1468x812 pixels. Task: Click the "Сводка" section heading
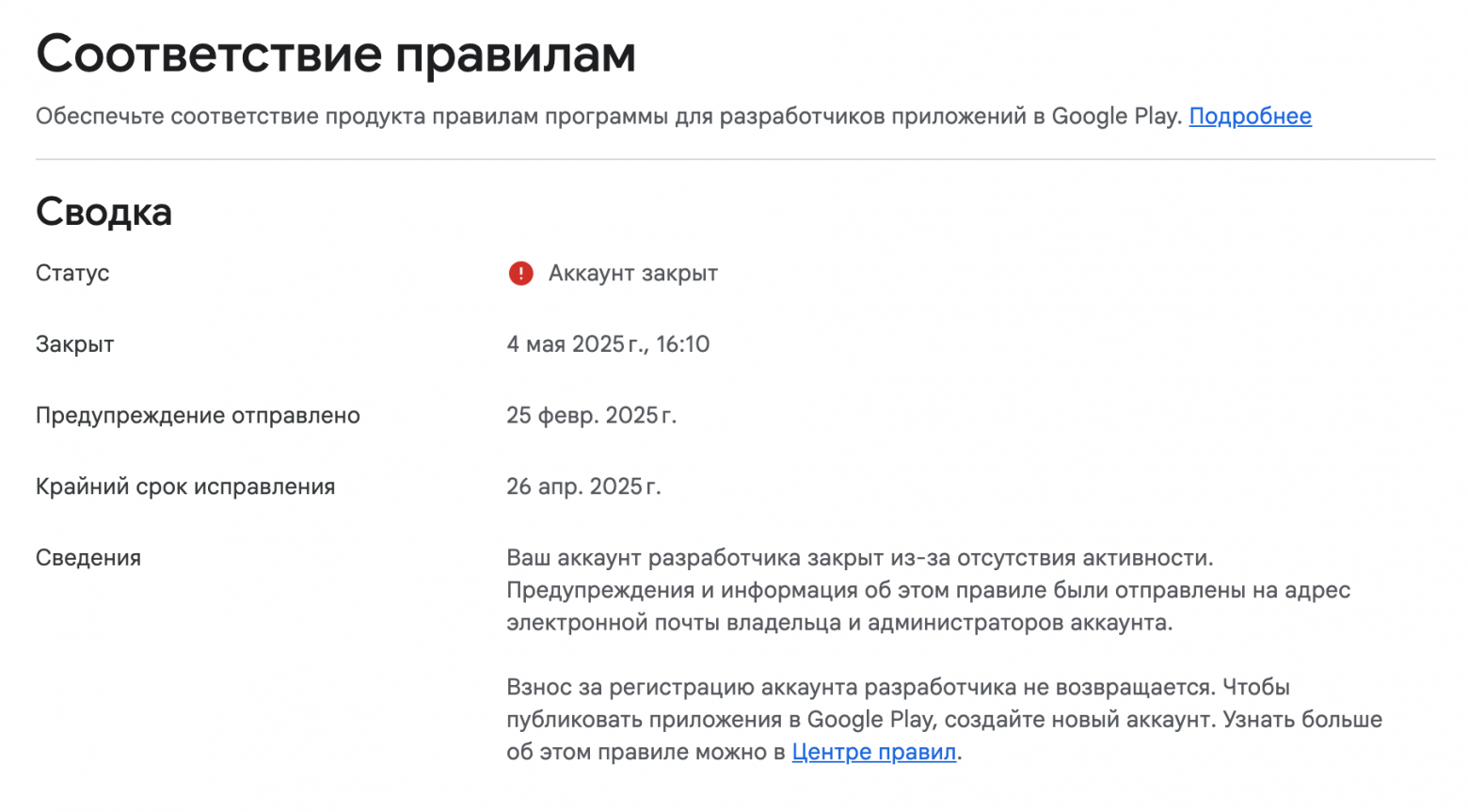tap(104, 211)
